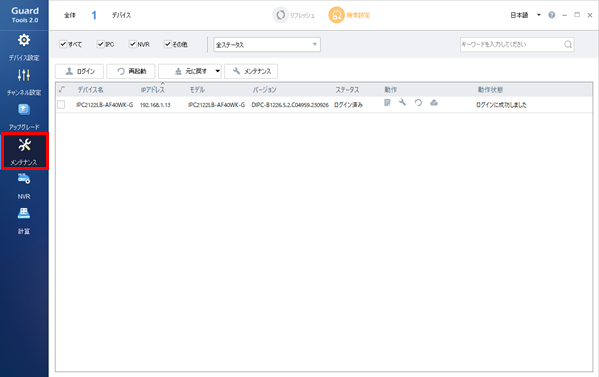Tick checkbox for device IPC2122LB-AF40WK-G row
This screenshot has width=599, height=377.
point(61,104)
